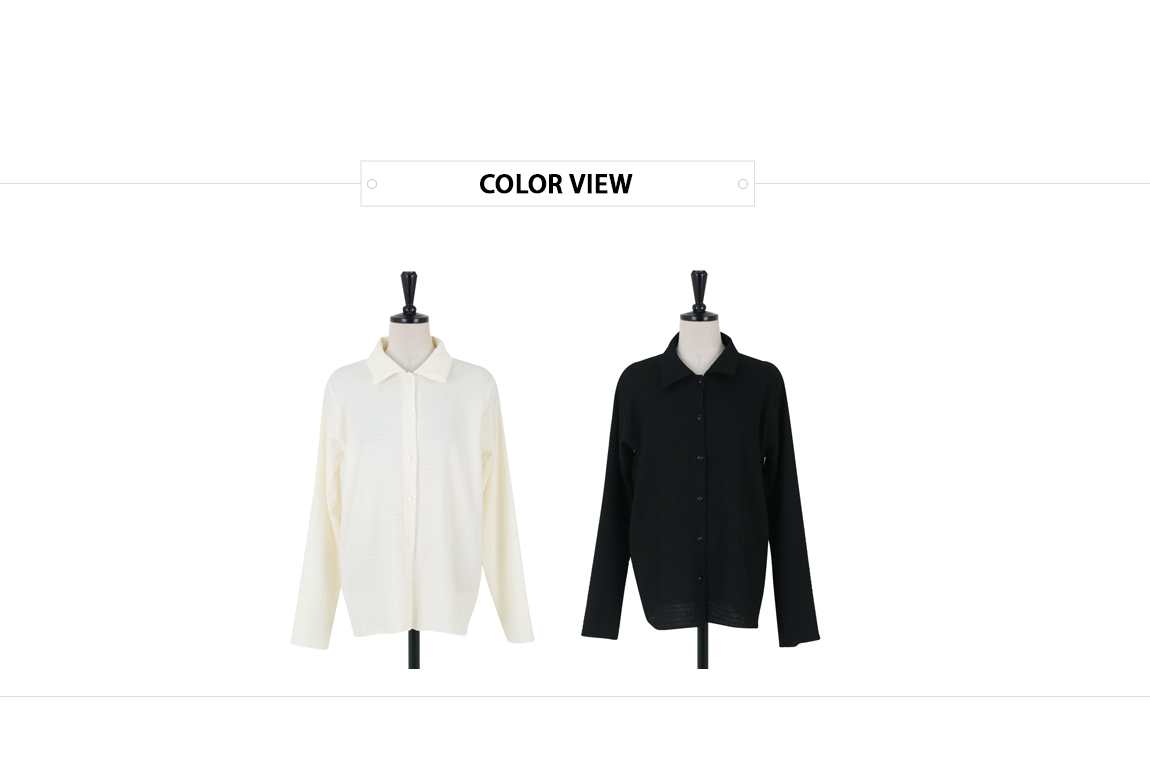
Task: Click the mannequin neck knob above black shirt
Action: click(699, 296)
